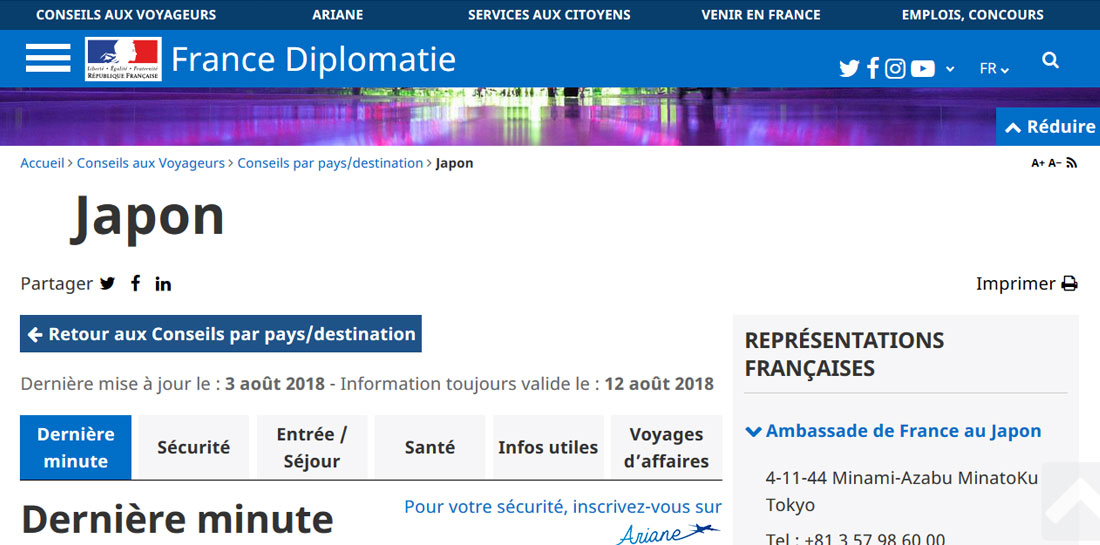This screenshot has height=545, width=1100.
Task: Collapse Ambassade de France au Japon section
Action: click(893, 431)
